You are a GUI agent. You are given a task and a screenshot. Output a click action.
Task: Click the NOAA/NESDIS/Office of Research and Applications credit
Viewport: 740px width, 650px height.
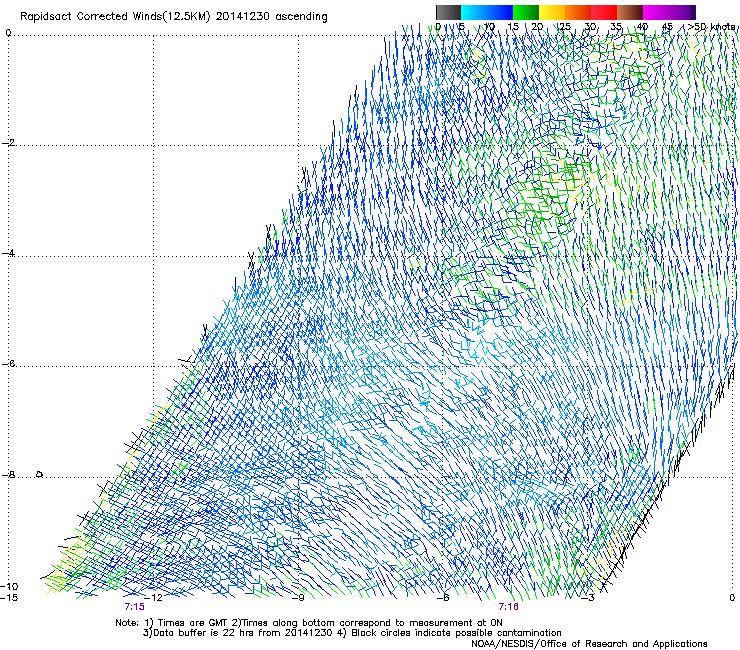589,644
